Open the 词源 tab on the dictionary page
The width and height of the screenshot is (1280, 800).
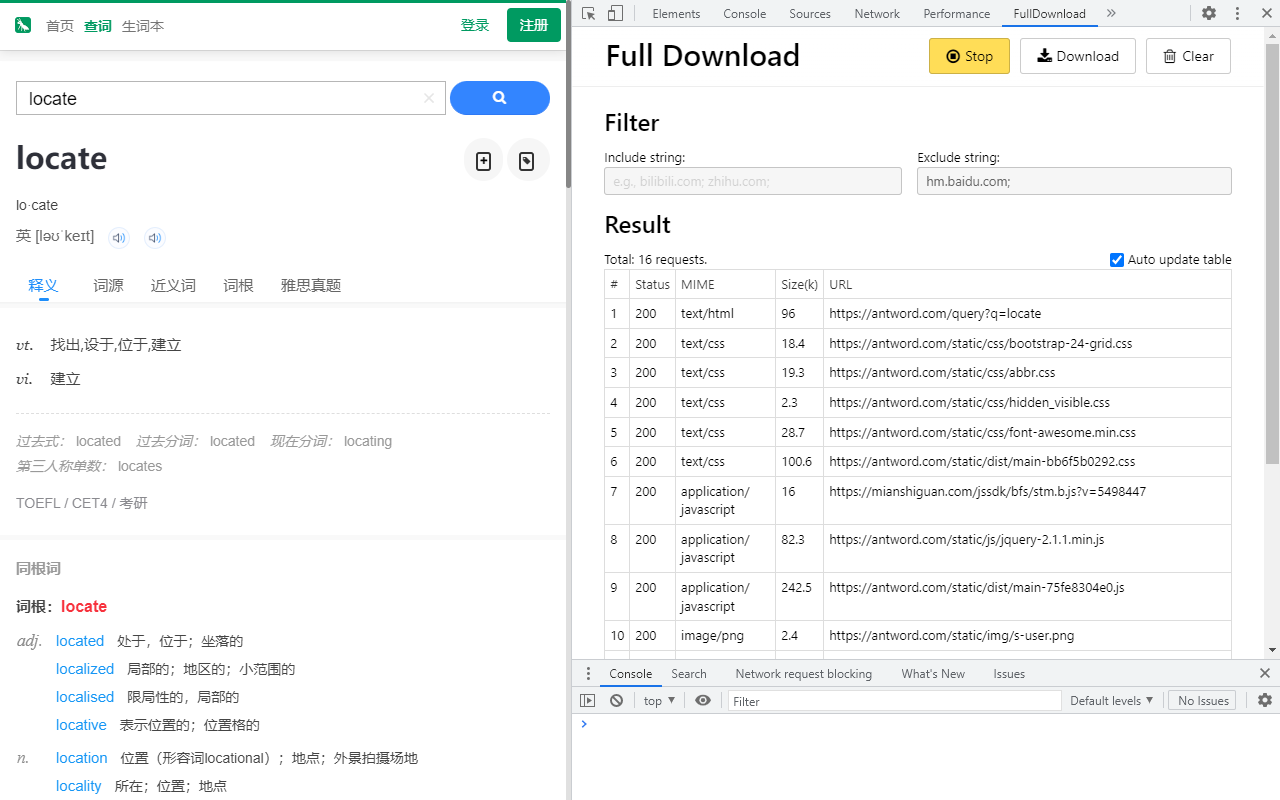click(x=108, y=285)
